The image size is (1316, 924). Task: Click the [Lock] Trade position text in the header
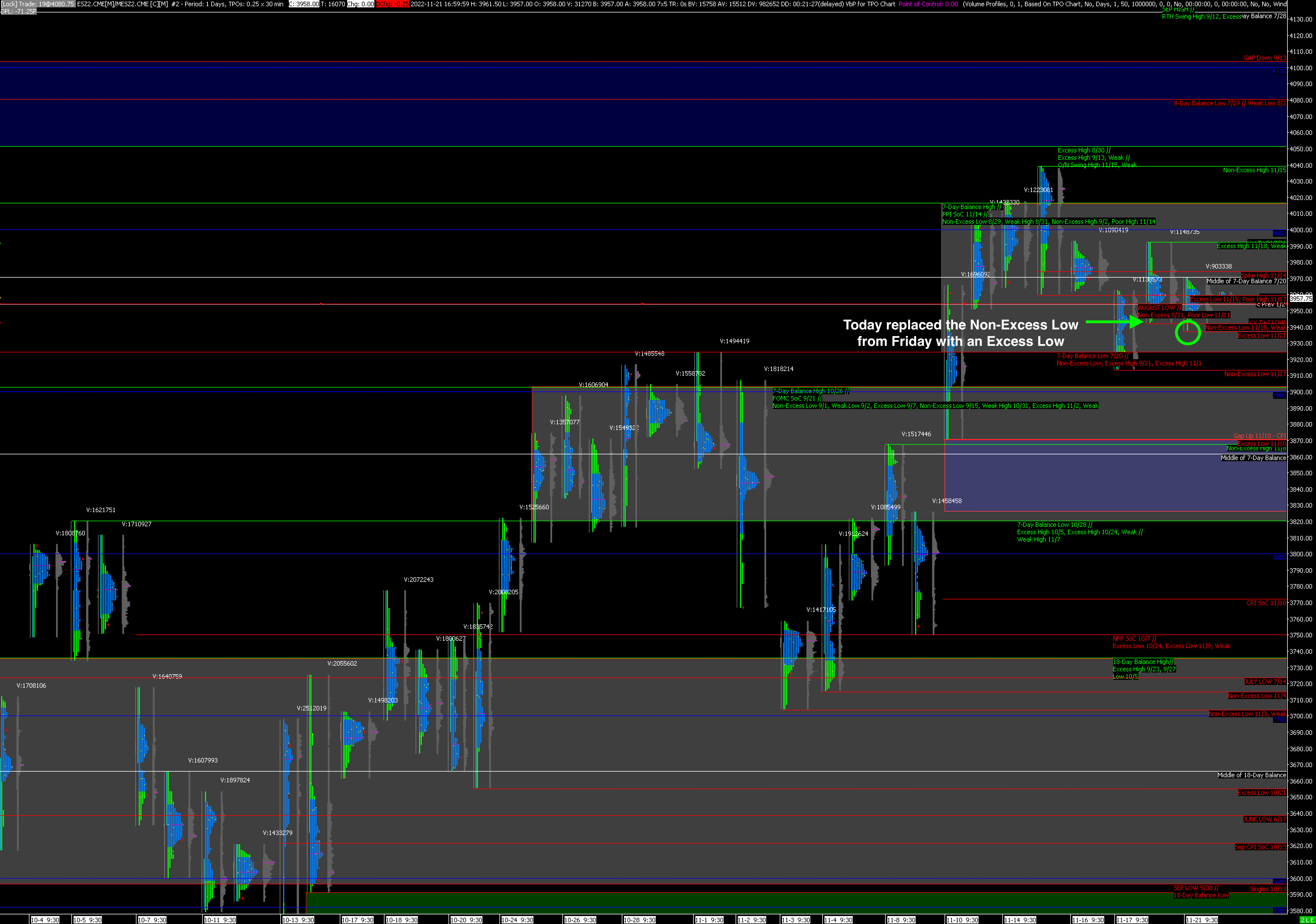click(37, 4)
